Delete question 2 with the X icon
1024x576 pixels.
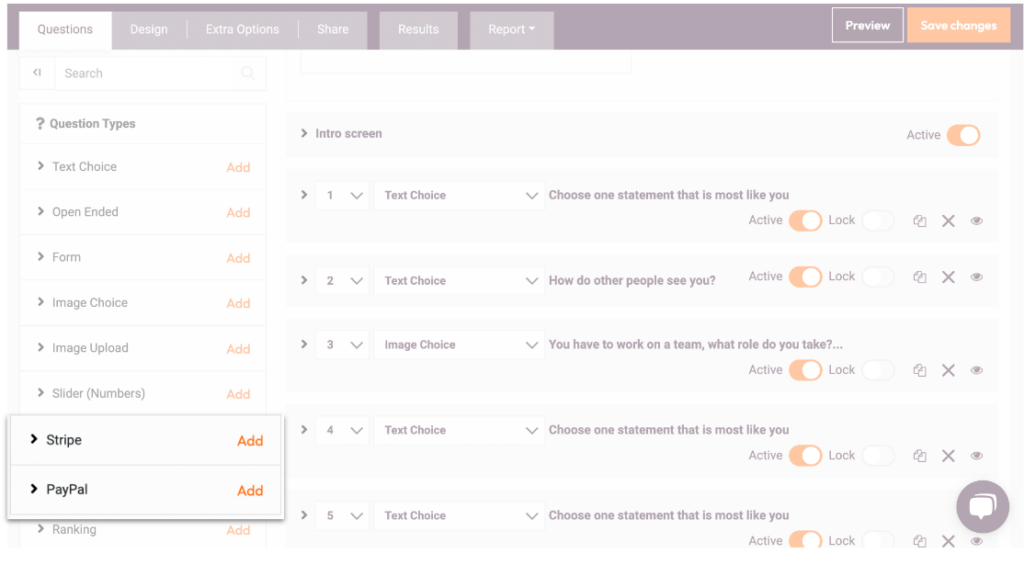(x=948, y=277)
